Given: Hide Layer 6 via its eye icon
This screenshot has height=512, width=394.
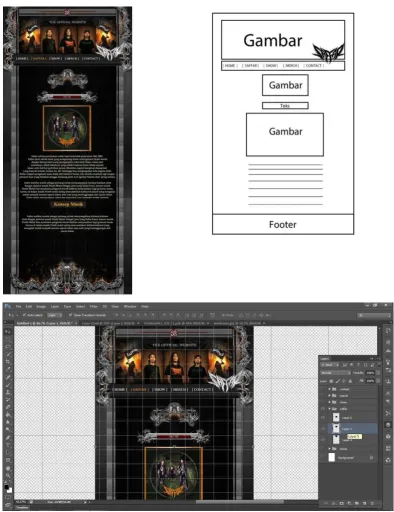Looking at the screenshot, I should [x=323, y=417].
